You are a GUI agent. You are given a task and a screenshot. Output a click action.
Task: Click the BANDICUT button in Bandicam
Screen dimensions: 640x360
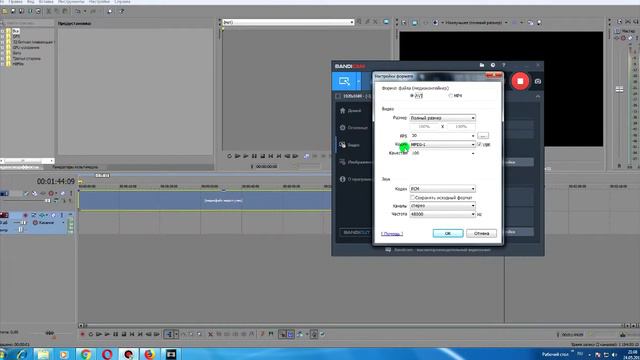click(x=356, y=232)
